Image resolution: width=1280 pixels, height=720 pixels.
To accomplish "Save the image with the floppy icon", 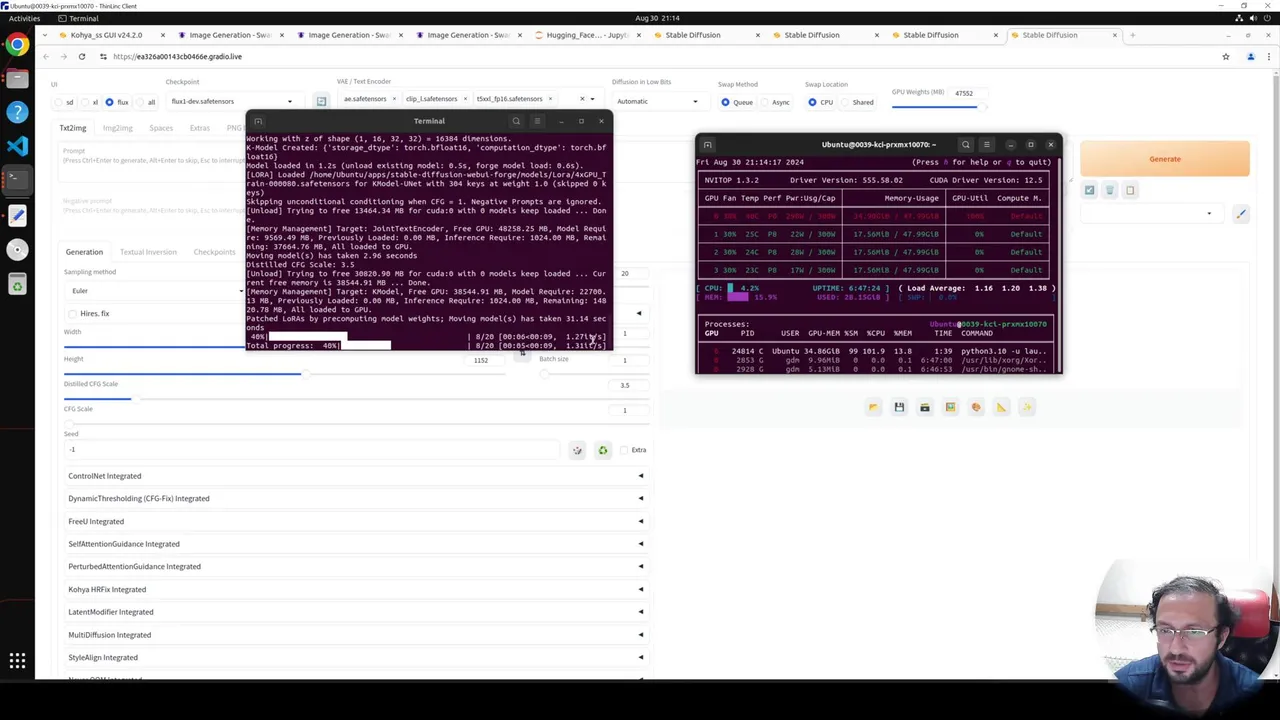I will [899, 407].
